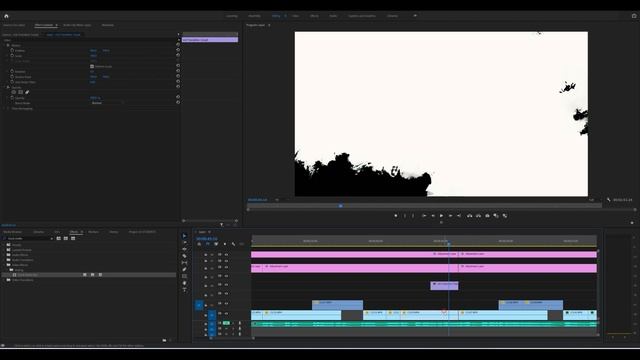Image resolution: width=640 pixels, height=360 pixels.
Task: Toggle Linked Selection in timeline
Action: 216,244
